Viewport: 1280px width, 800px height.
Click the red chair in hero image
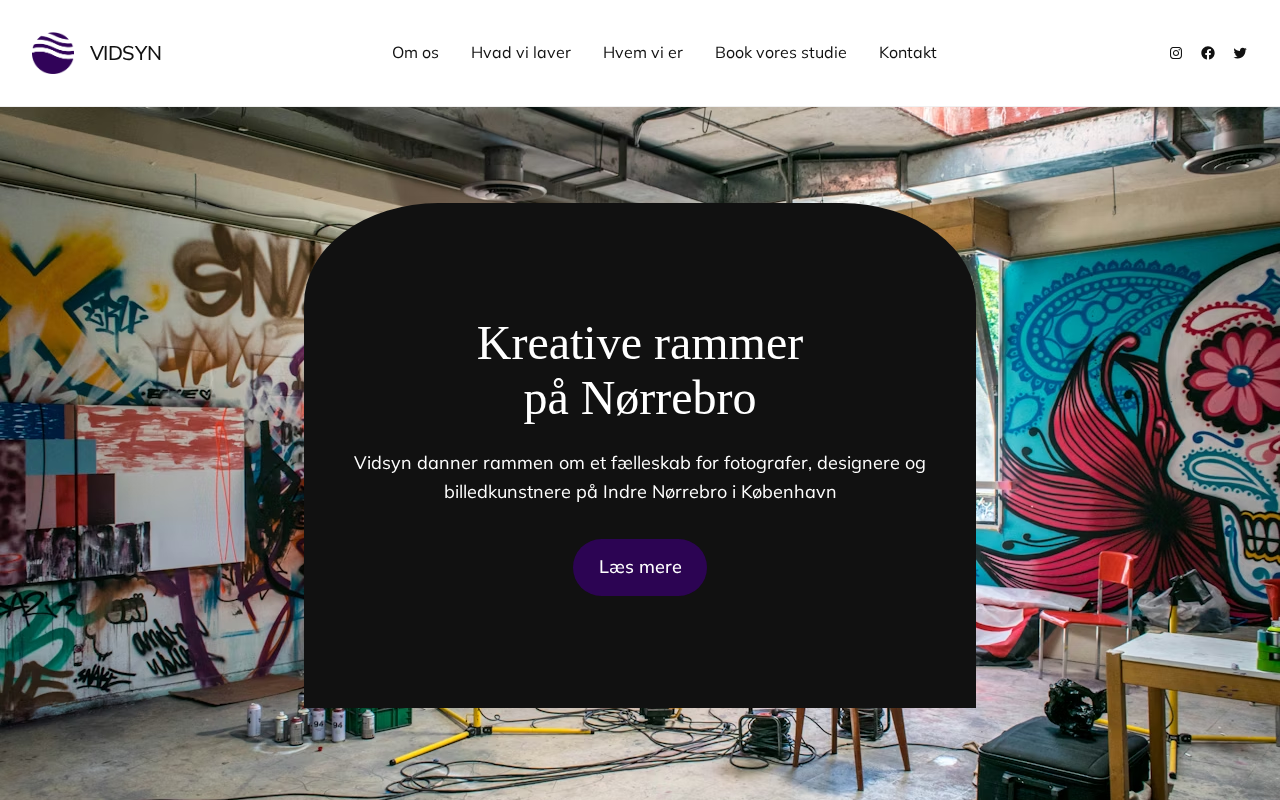pyautogui.click(x=1087, y=610)
